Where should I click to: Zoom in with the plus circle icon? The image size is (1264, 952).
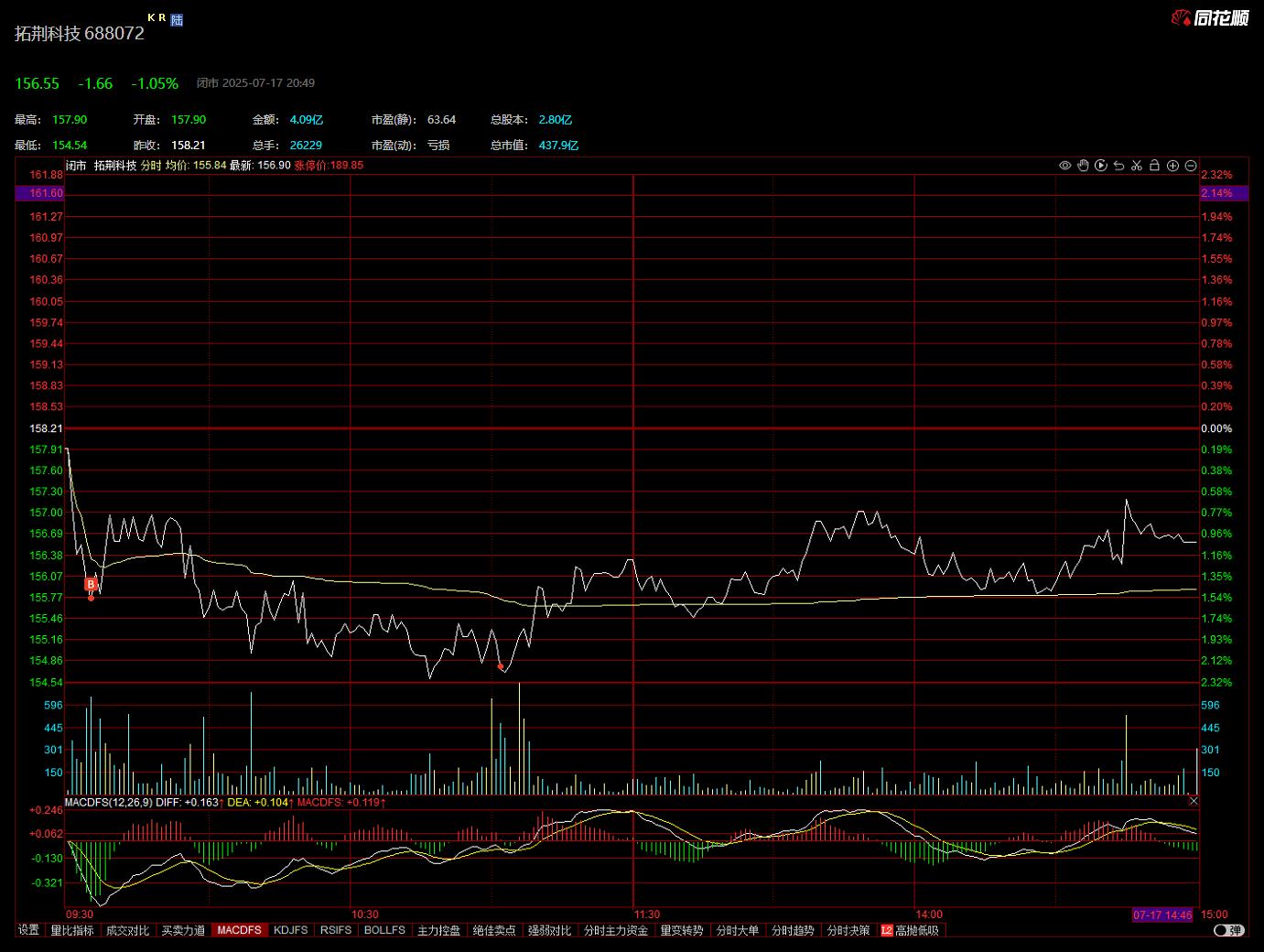(1172, 166)
